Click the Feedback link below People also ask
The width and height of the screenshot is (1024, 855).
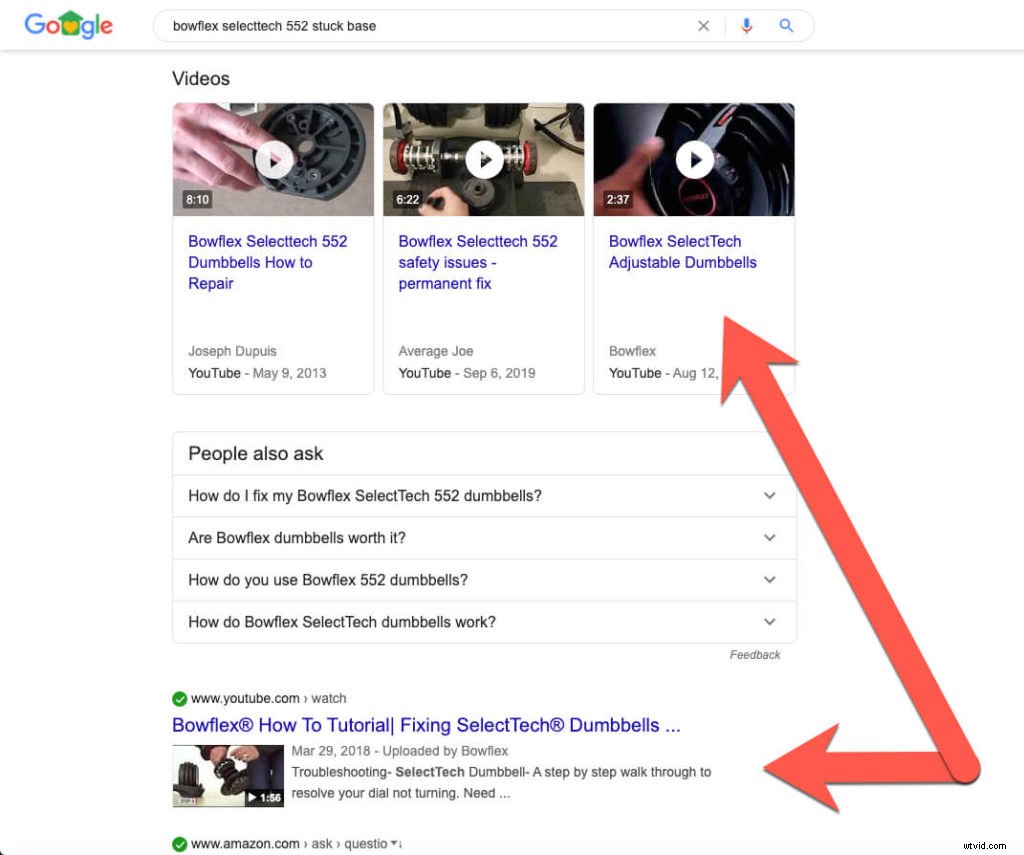pos(755,655)
